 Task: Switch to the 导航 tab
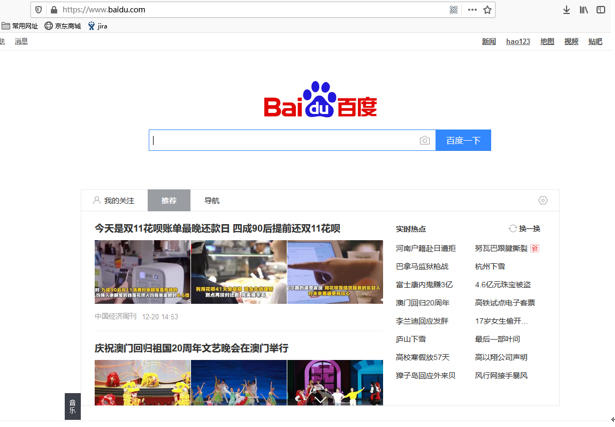click(212, 200)
